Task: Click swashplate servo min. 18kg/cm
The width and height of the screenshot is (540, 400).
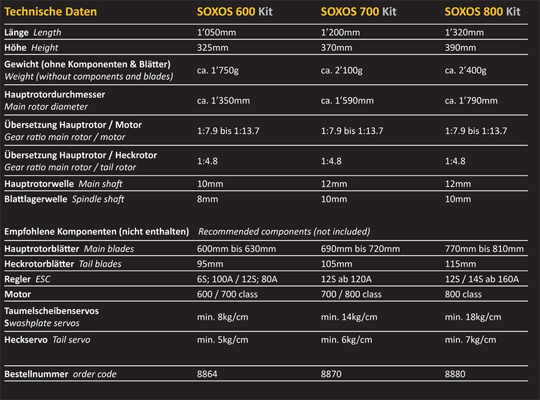Action: 473,317
